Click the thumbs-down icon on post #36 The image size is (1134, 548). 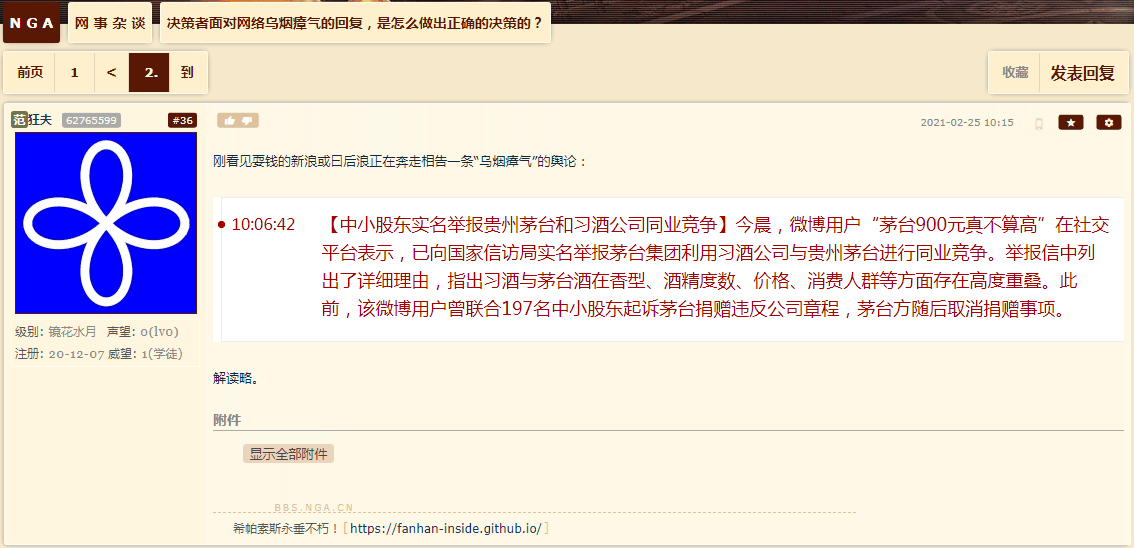247,121
